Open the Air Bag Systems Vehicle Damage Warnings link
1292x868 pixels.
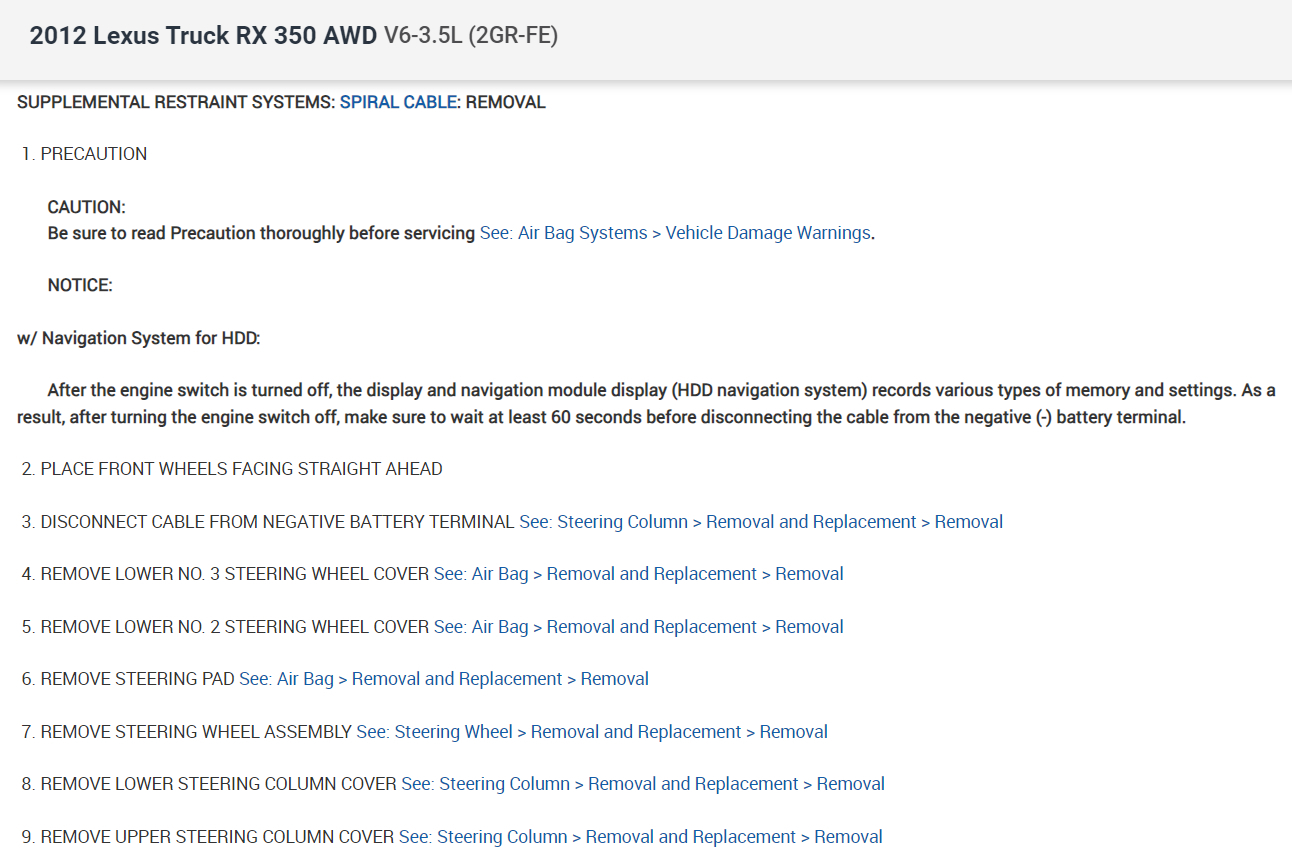675,233
